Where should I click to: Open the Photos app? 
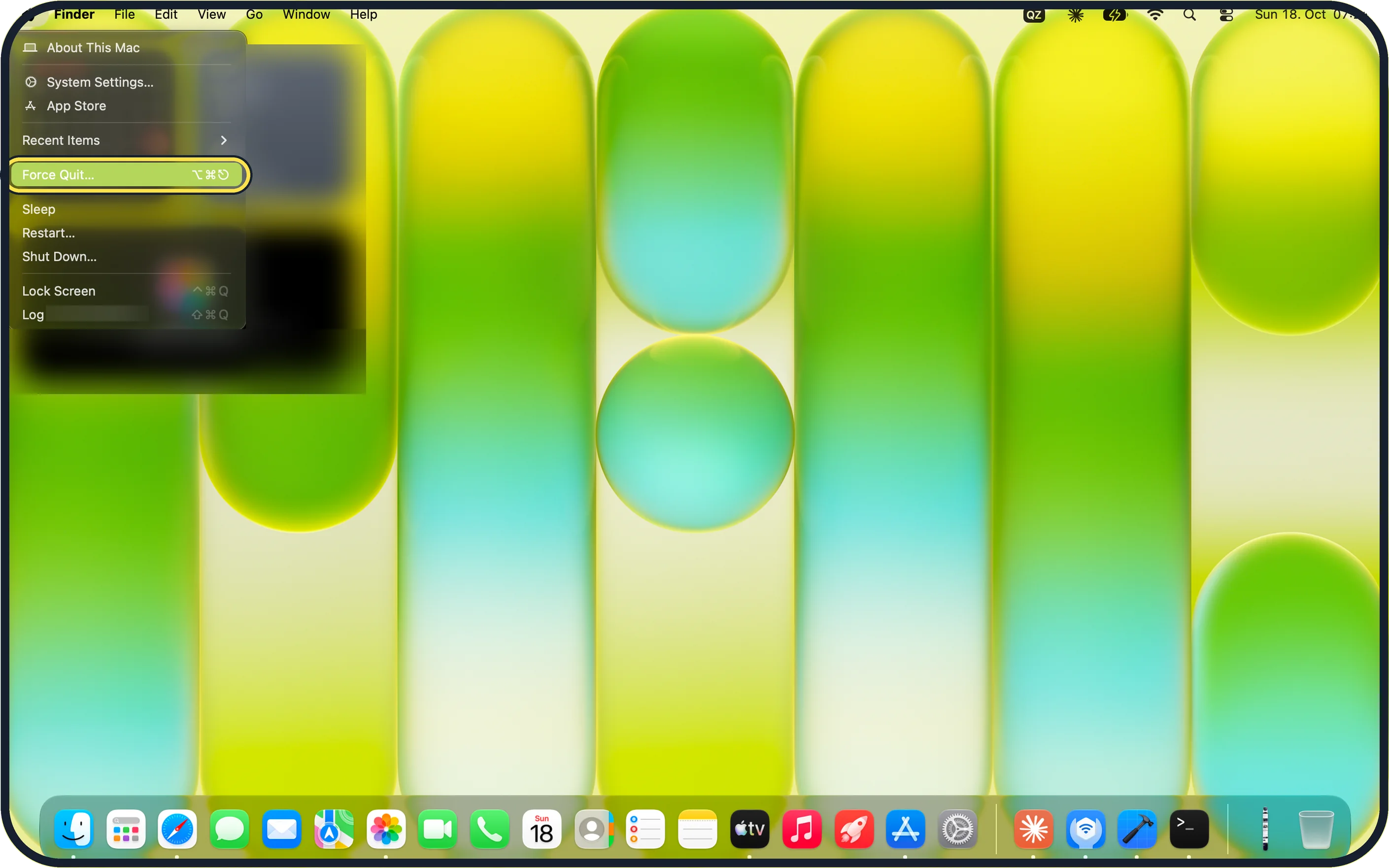pos(386,829)
